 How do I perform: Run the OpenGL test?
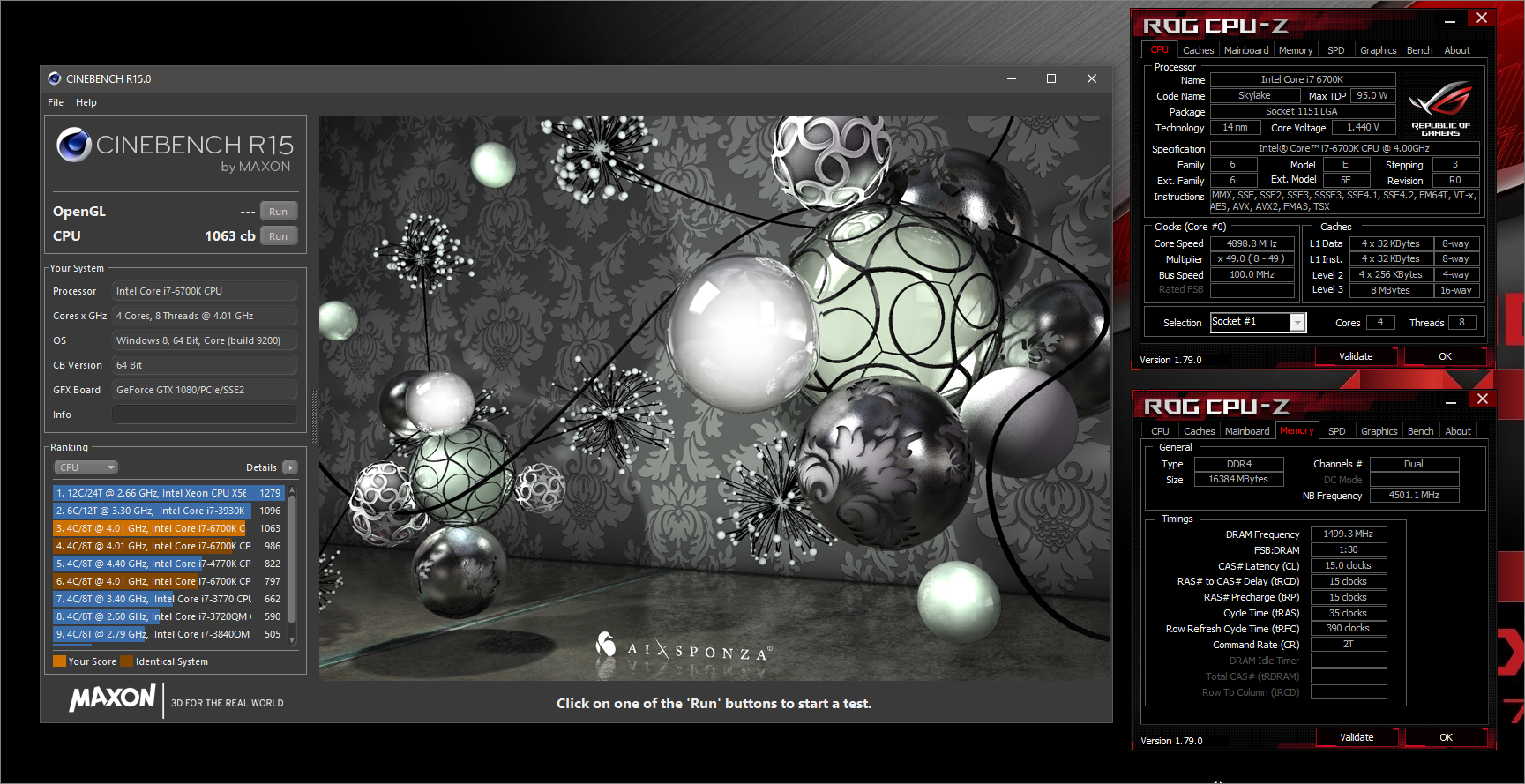(279, 212)
